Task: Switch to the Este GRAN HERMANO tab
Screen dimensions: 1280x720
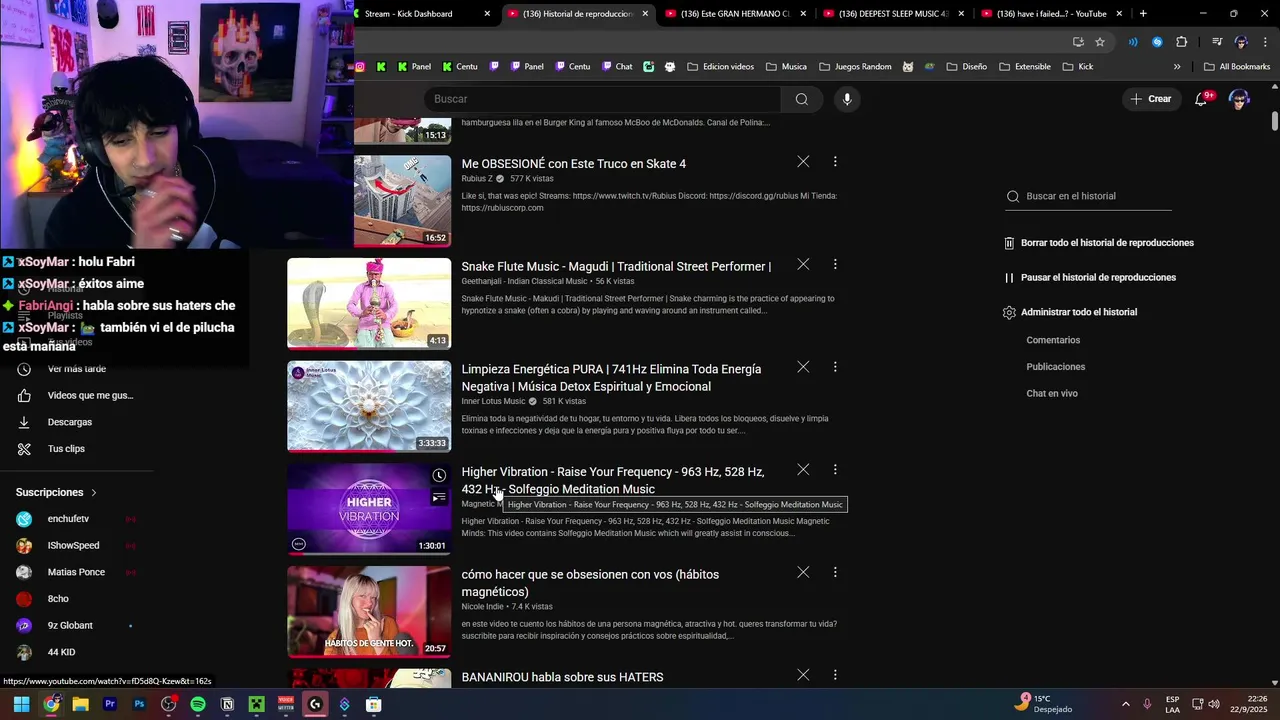Action: click(736, 14)
